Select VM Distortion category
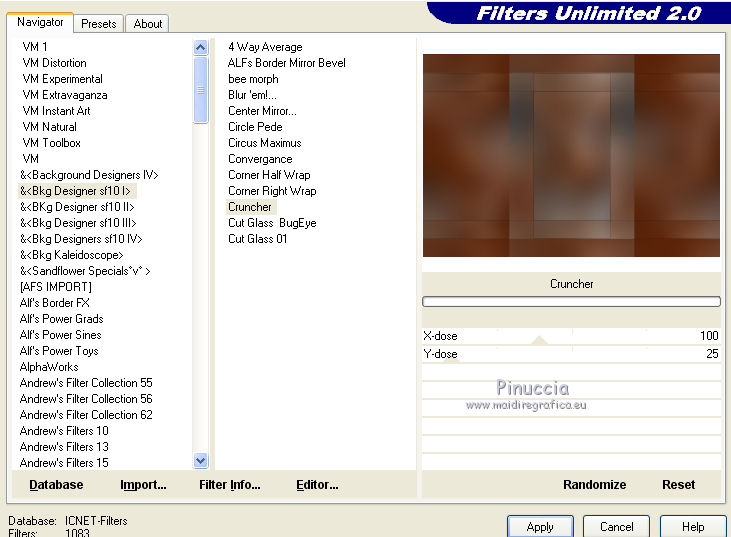Screen dimensions: 731x537 click(x=54, y=62)
